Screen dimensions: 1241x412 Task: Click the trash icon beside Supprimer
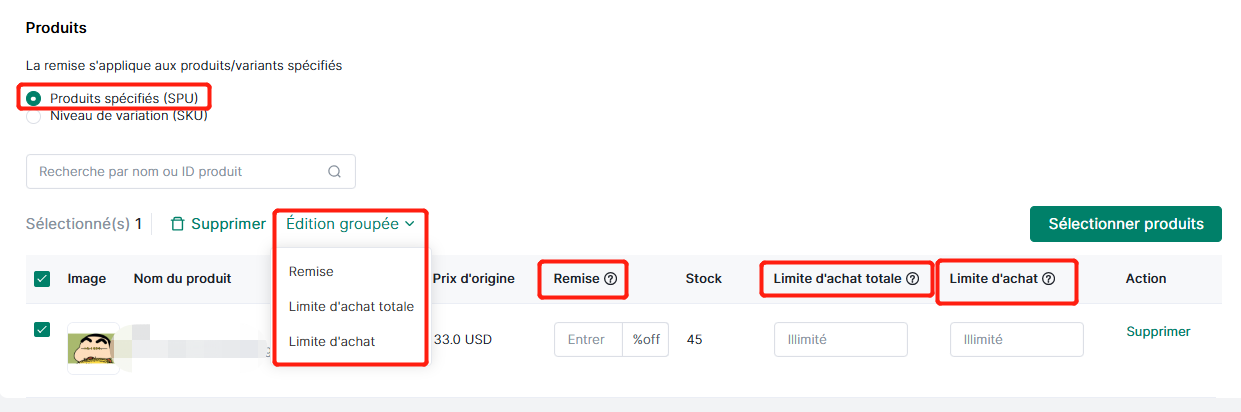point(177,224)
